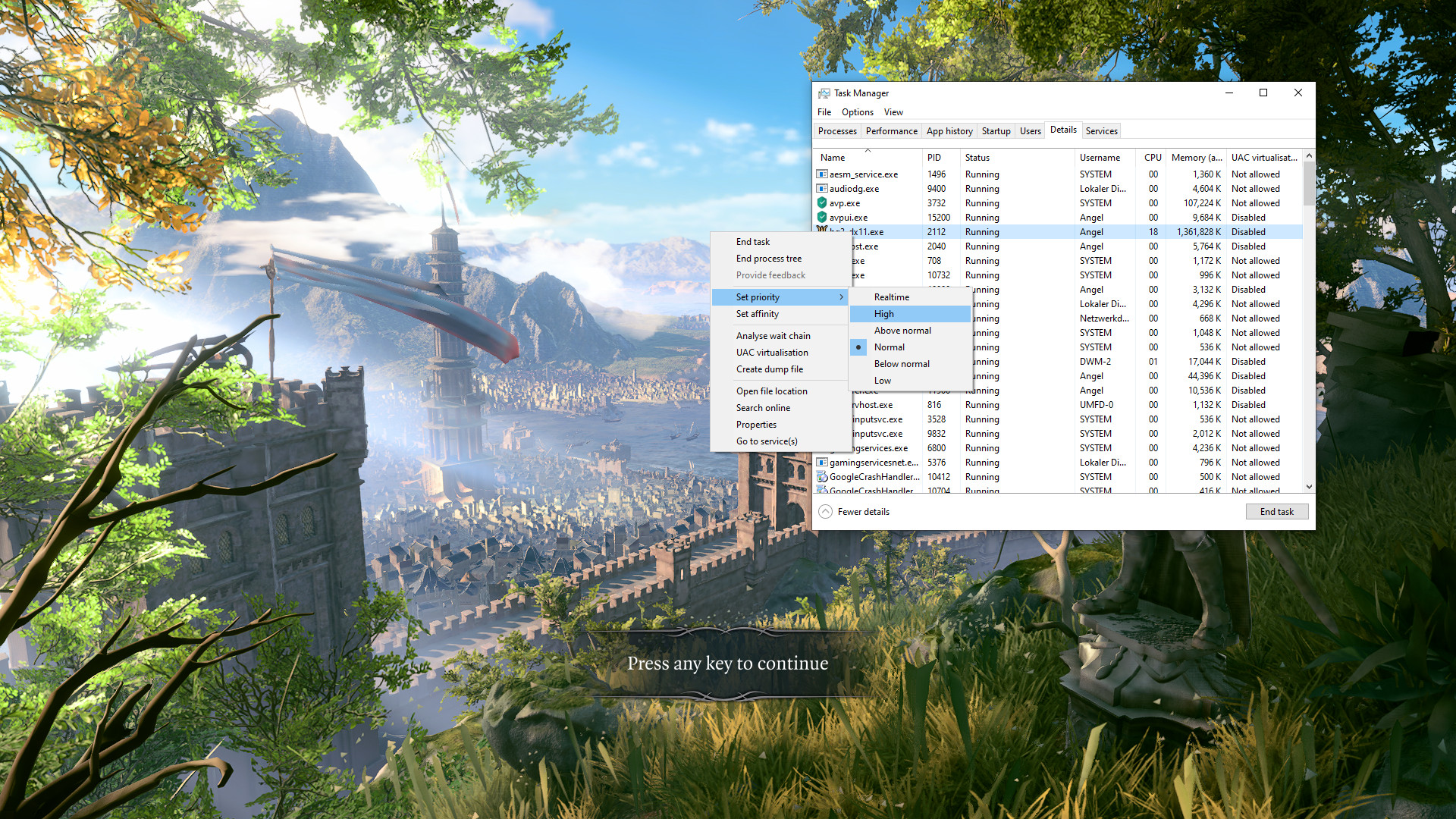
Task: Click the avp.exe green shield icon
Action: click(x=821, y=203)
